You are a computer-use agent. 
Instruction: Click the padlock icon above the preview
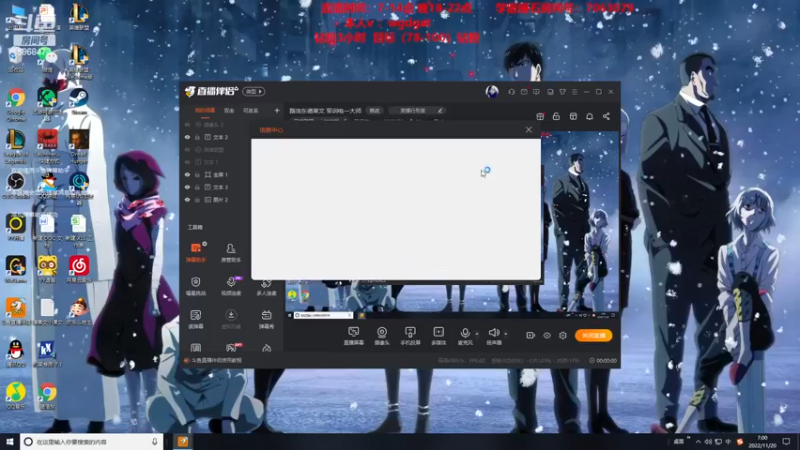pos(557,116)
